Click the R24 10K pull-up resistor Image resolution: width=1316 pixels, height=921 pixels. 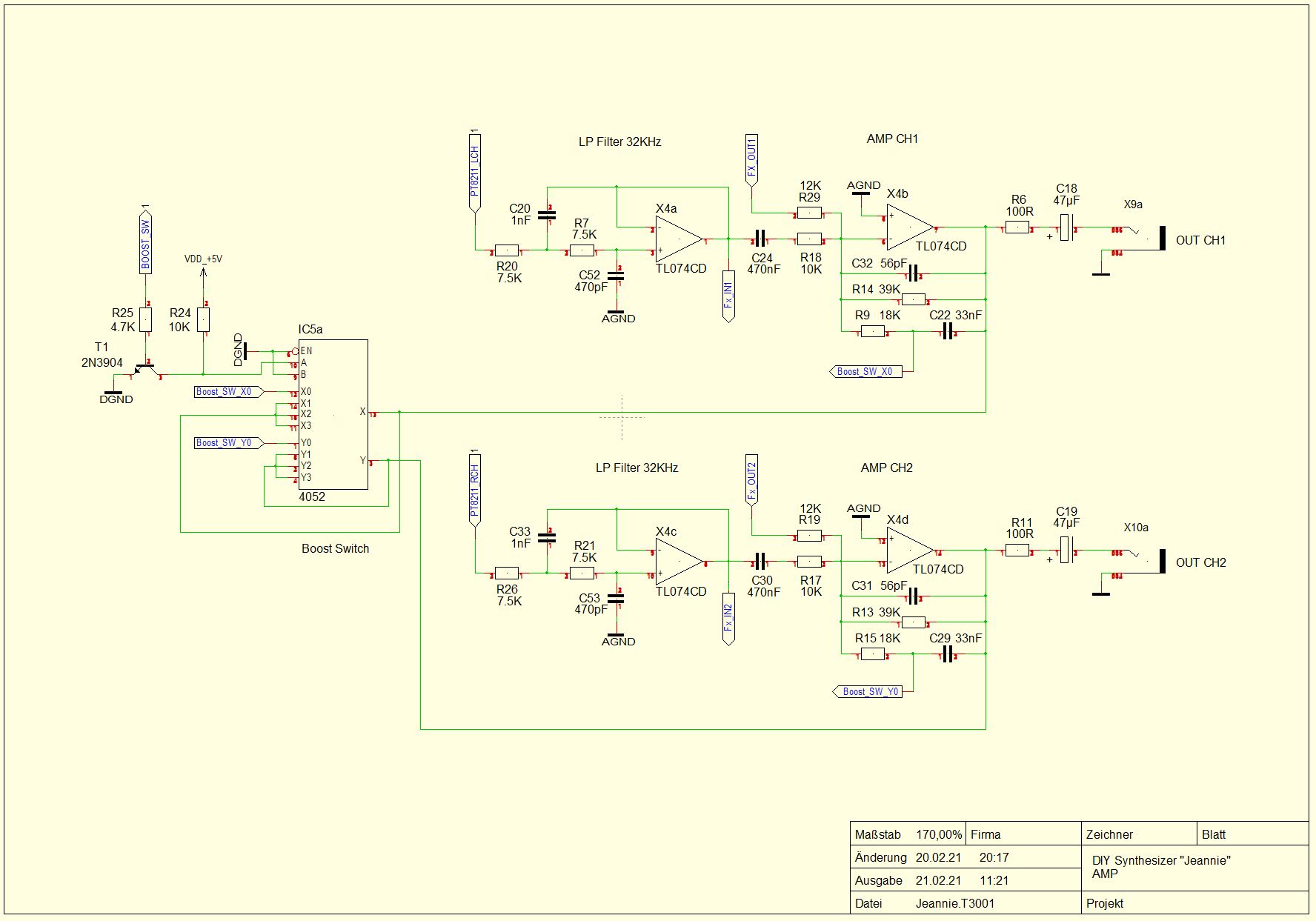click(203, 319)
